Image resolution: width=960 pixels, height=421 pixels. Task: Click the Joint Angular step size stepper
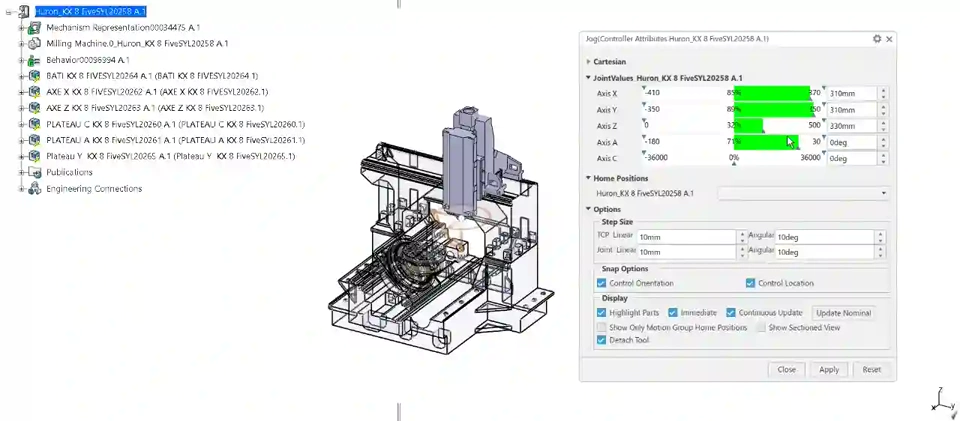(880, 251)
